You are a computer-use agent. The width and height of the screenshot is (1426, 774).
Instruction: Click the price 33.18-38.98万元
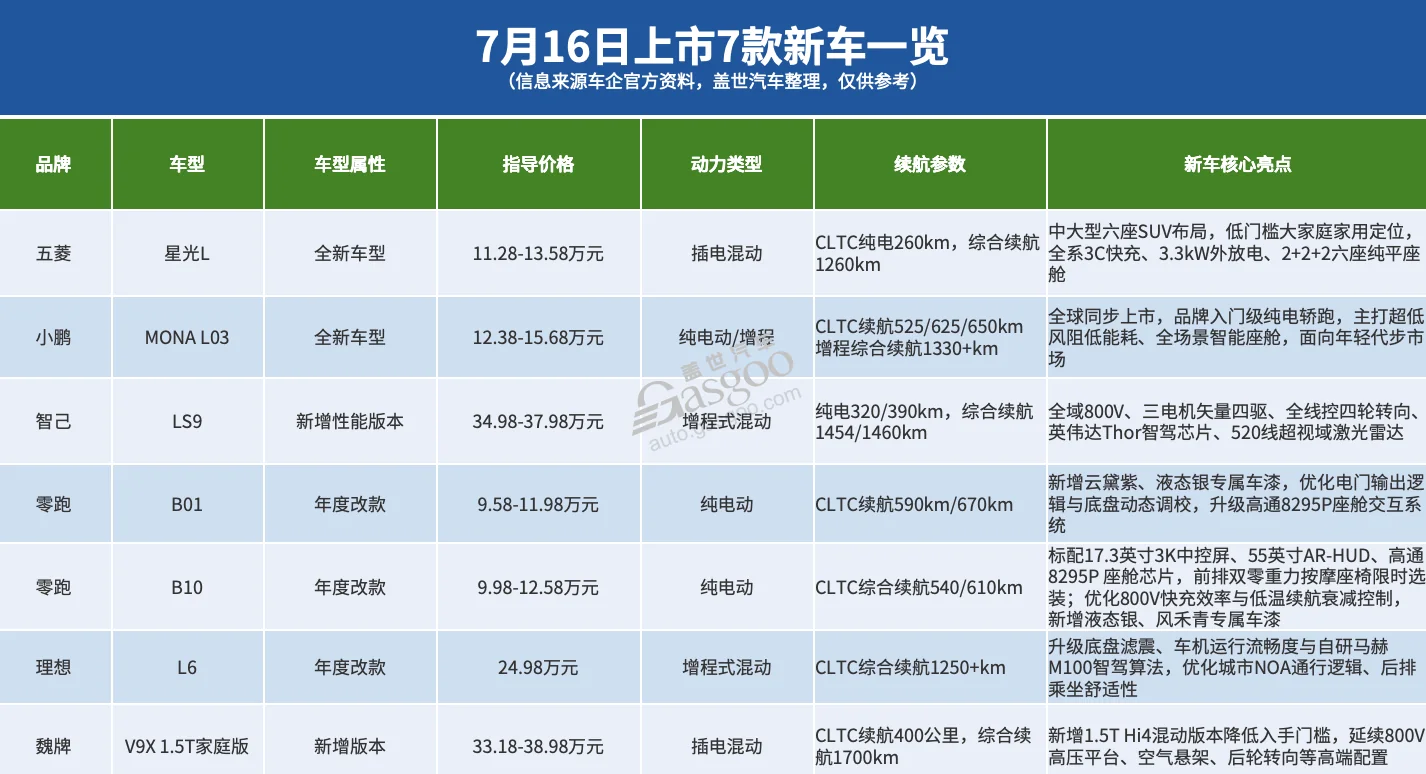(x=538, y=746)
